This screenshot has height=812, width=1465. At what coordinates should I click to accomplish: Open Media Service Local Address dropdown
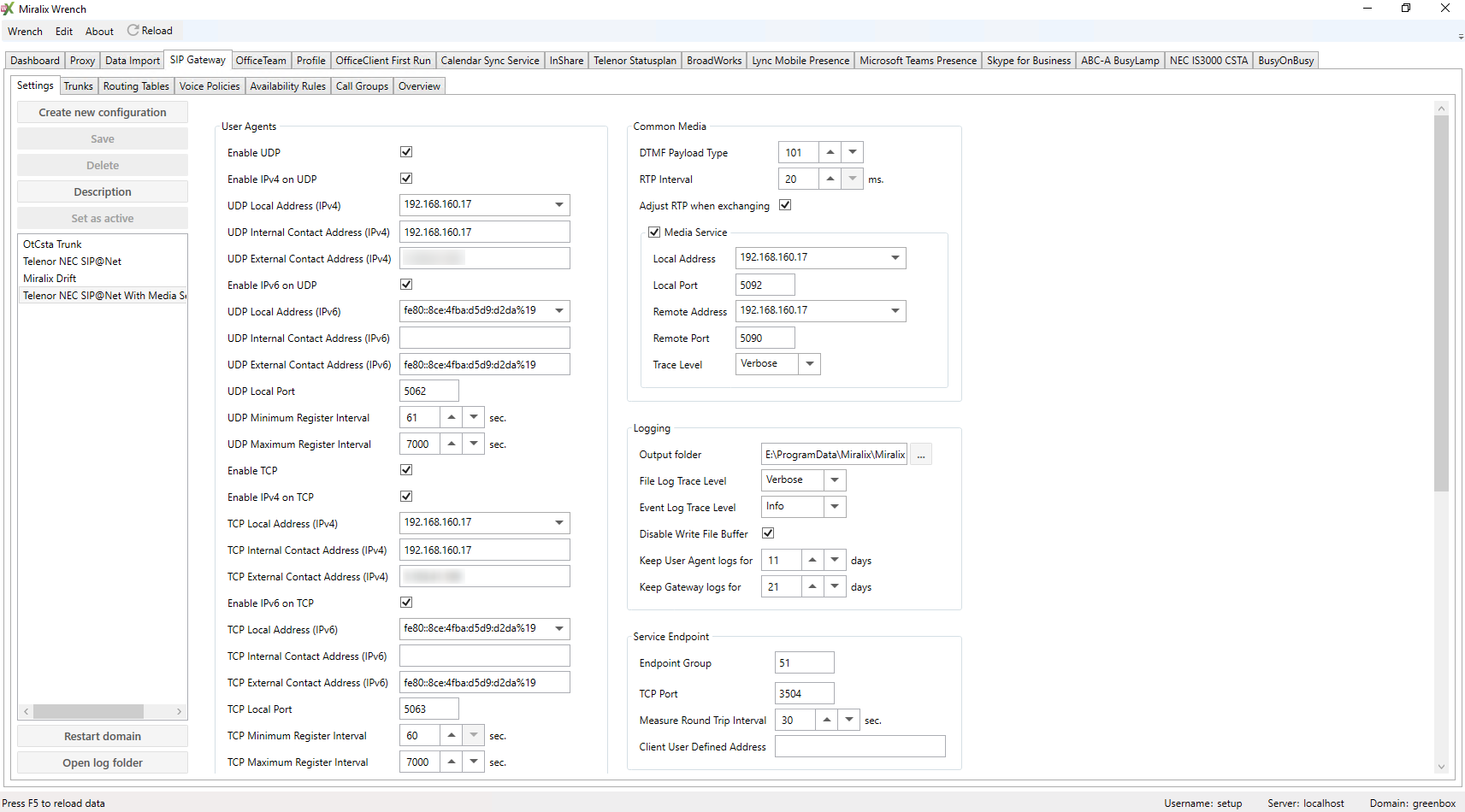coord(895,258)
